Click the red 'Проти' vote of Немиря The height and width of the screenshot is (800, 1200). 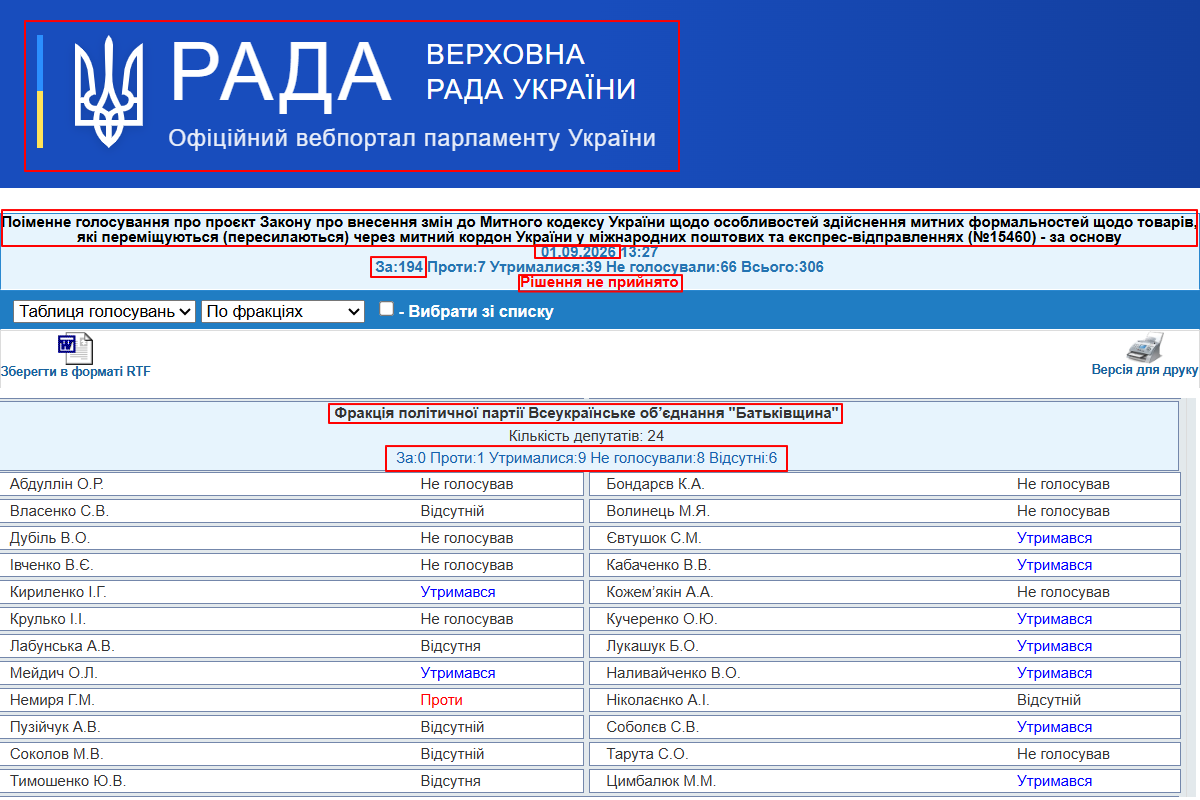pyautogui.click(x=442, y=700)
